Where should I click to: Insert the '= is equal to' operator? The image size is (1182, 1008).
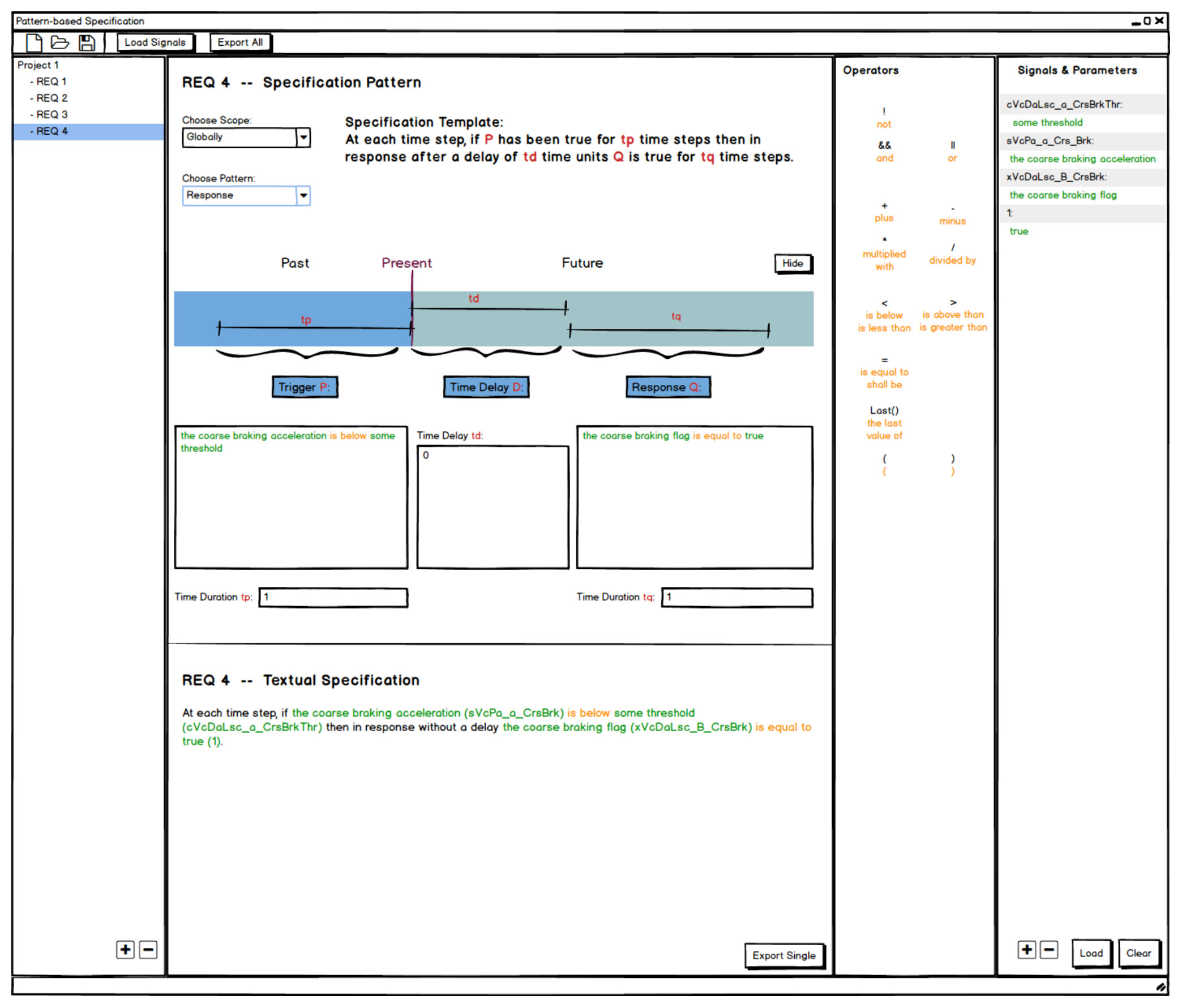pos(884,372)
